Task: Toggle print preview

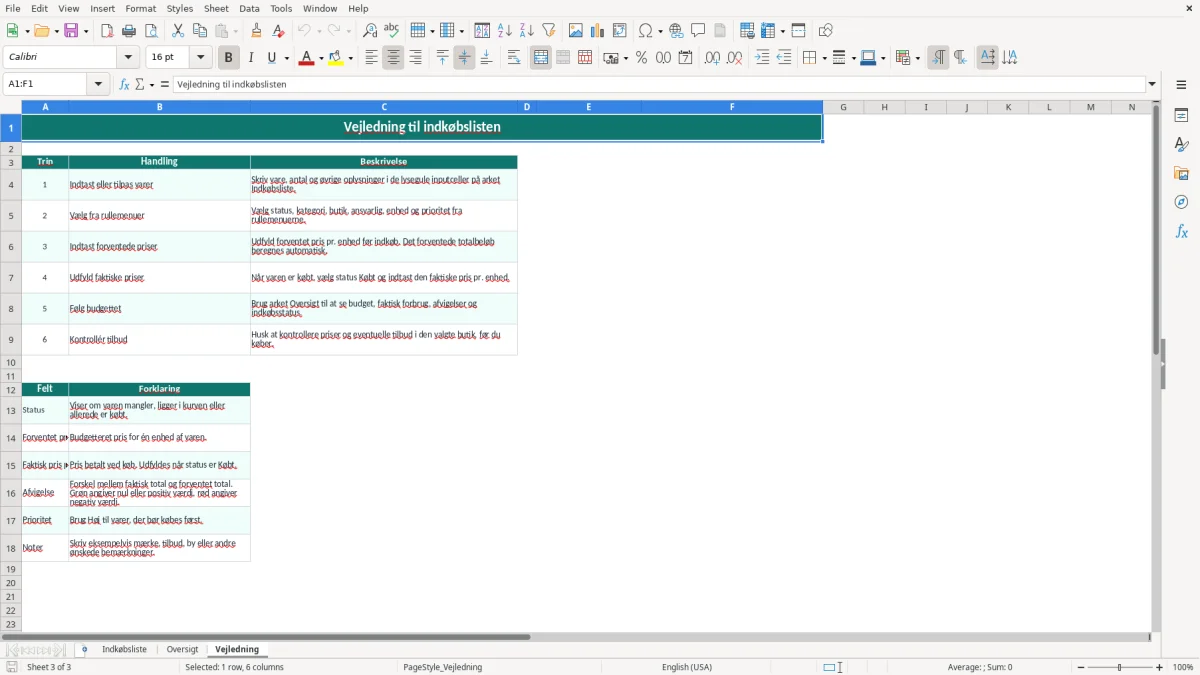Action: tap(151, 31)
